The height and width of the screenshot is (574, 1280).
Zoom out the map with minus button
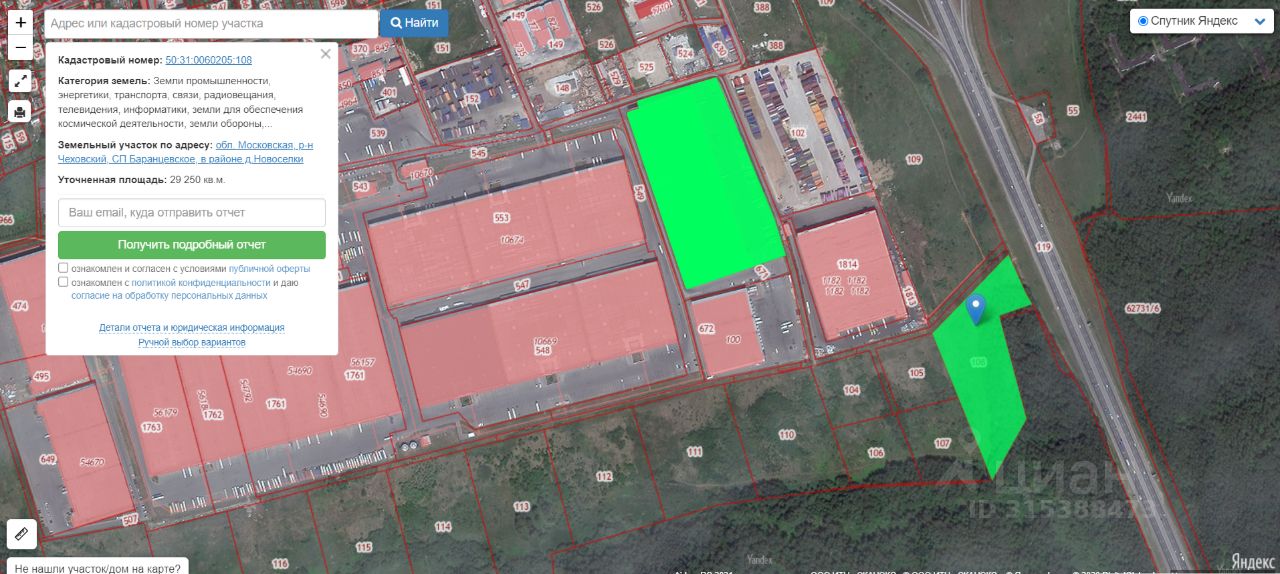click(x=21, y=47)
